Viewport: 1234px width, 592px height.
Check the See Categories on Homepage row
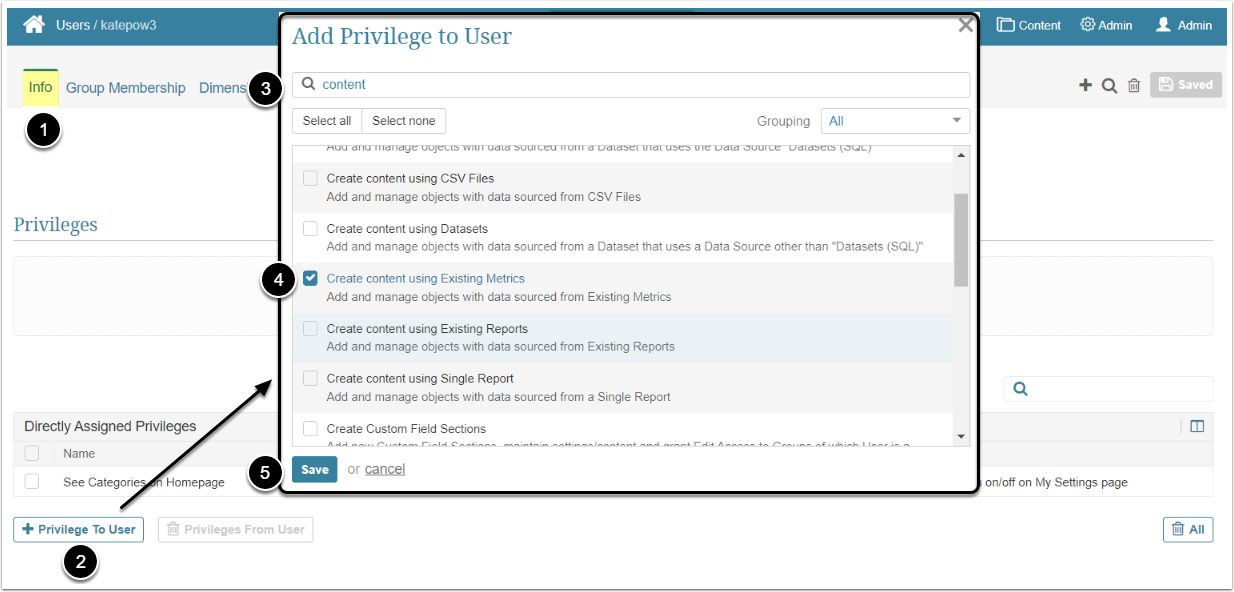[x=32, y=481]
